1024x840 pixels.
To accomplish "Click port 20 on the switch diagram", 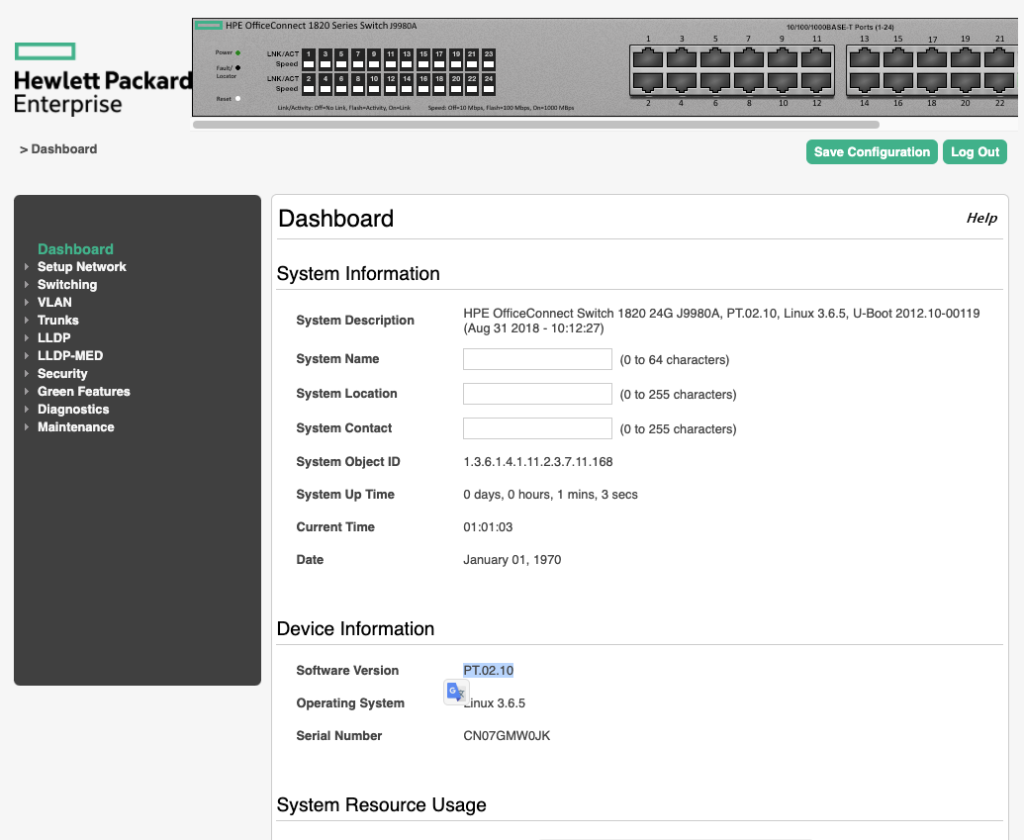I will pyautogui.click(x=965, y=80).
